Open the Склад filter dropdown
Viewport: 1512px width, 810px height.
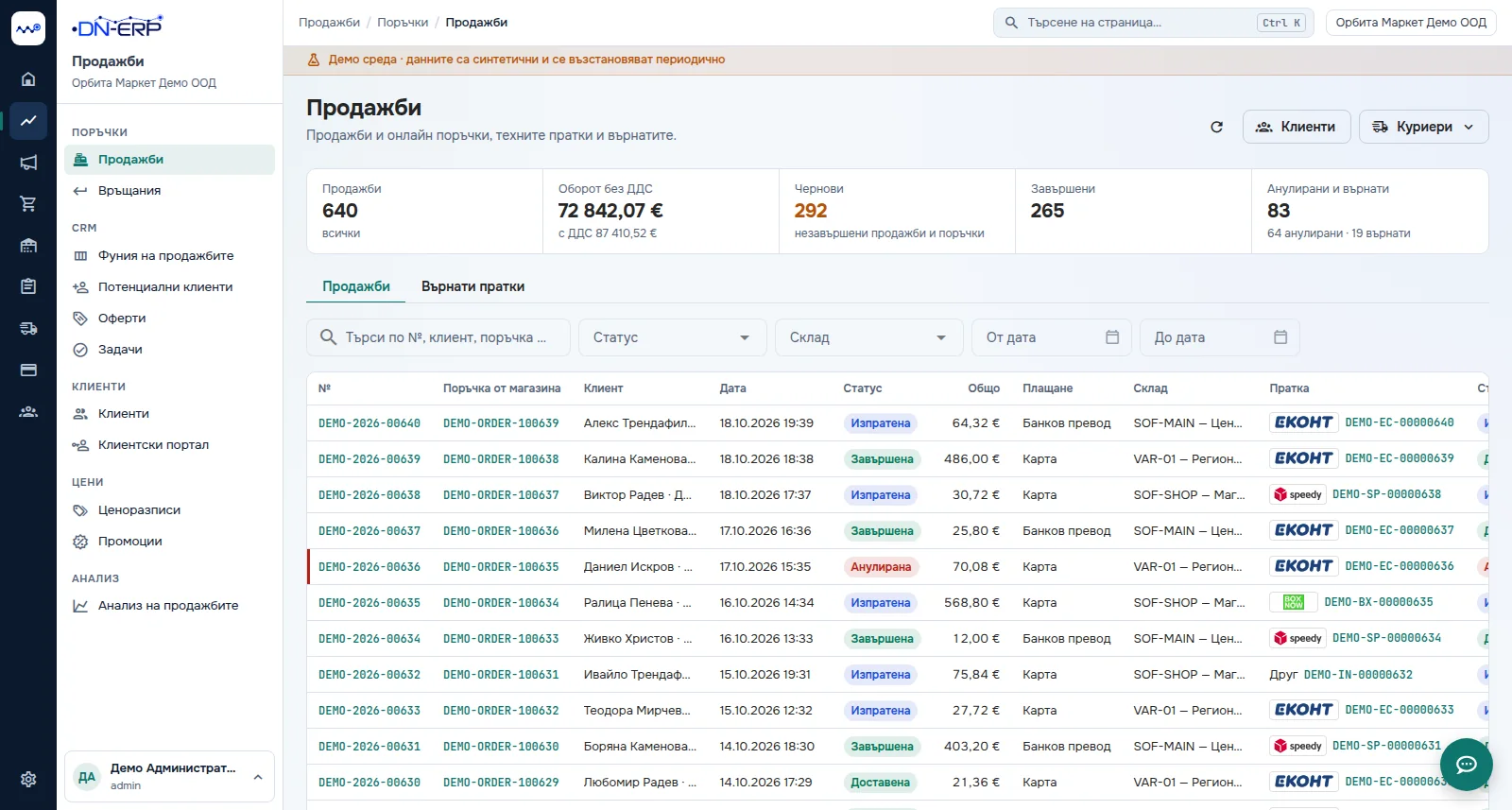tap(868, 337)
